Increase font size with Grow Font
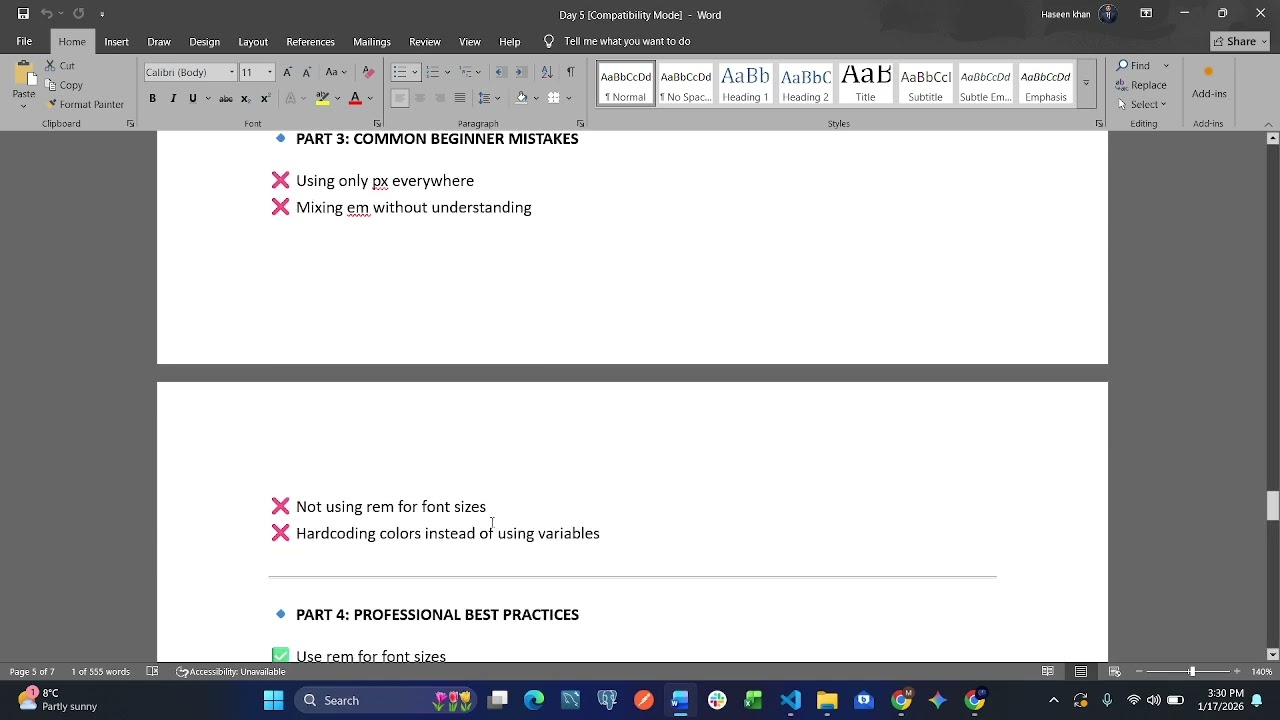This screenshot has height=720, width=1280. pos(288,72)
